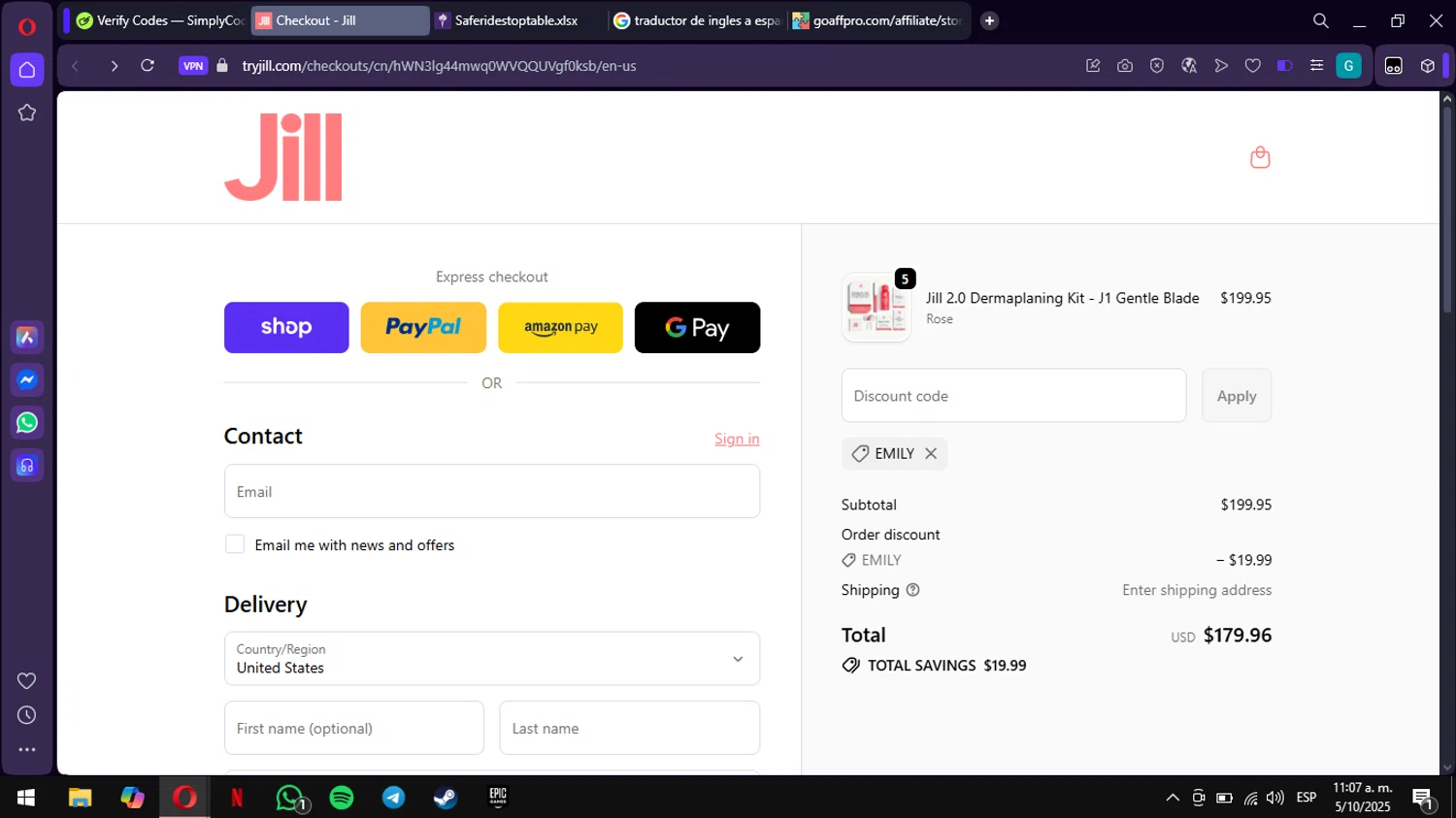Open Steam from the taskbar
The image size is (1456, 818).
point(446,798)
